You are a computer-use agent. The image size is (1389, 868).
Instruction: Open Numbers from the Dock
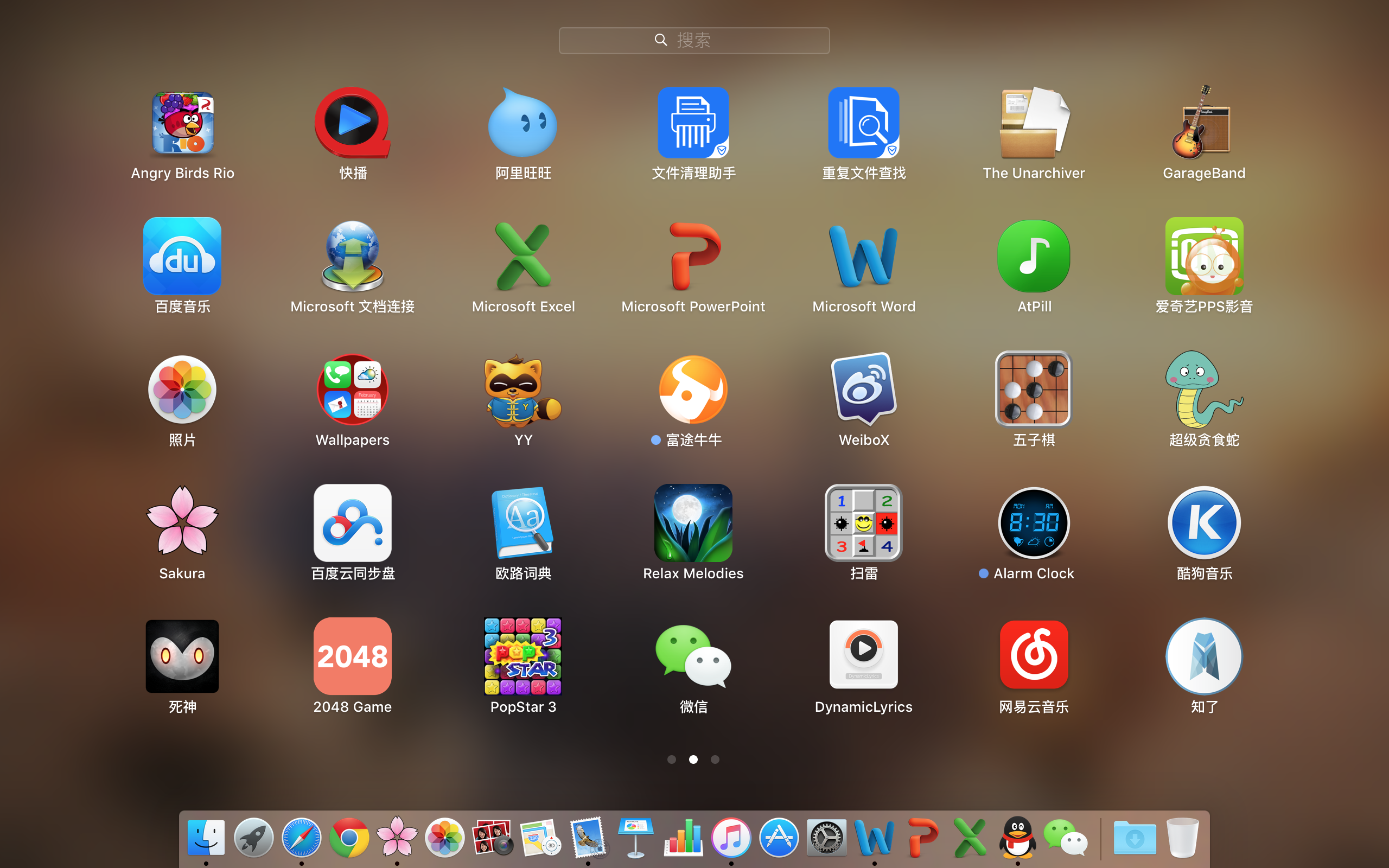tap(684, 838)
